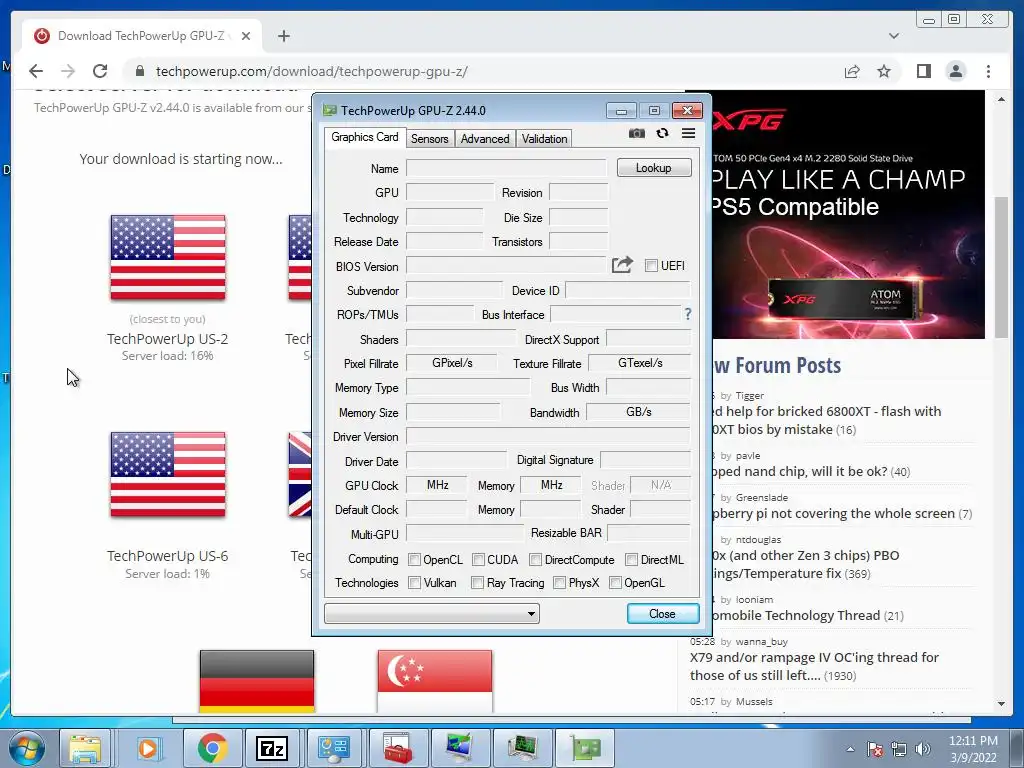Click the site padlock icon
This screenshot has height=768, width=1024.
point(139,71)
